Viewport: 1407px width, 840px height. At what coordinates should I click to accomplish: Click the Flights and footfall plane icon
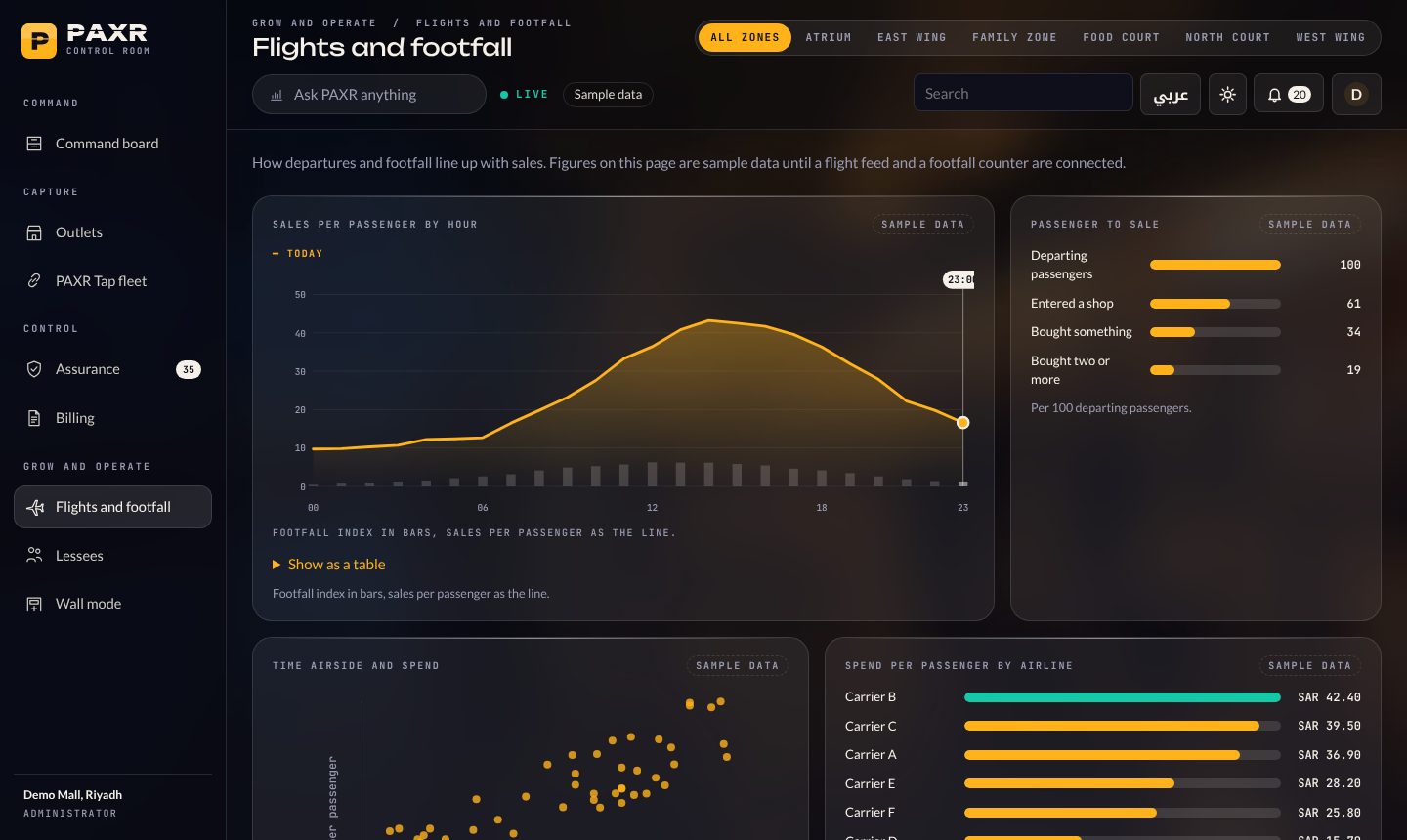coord(35,507)
